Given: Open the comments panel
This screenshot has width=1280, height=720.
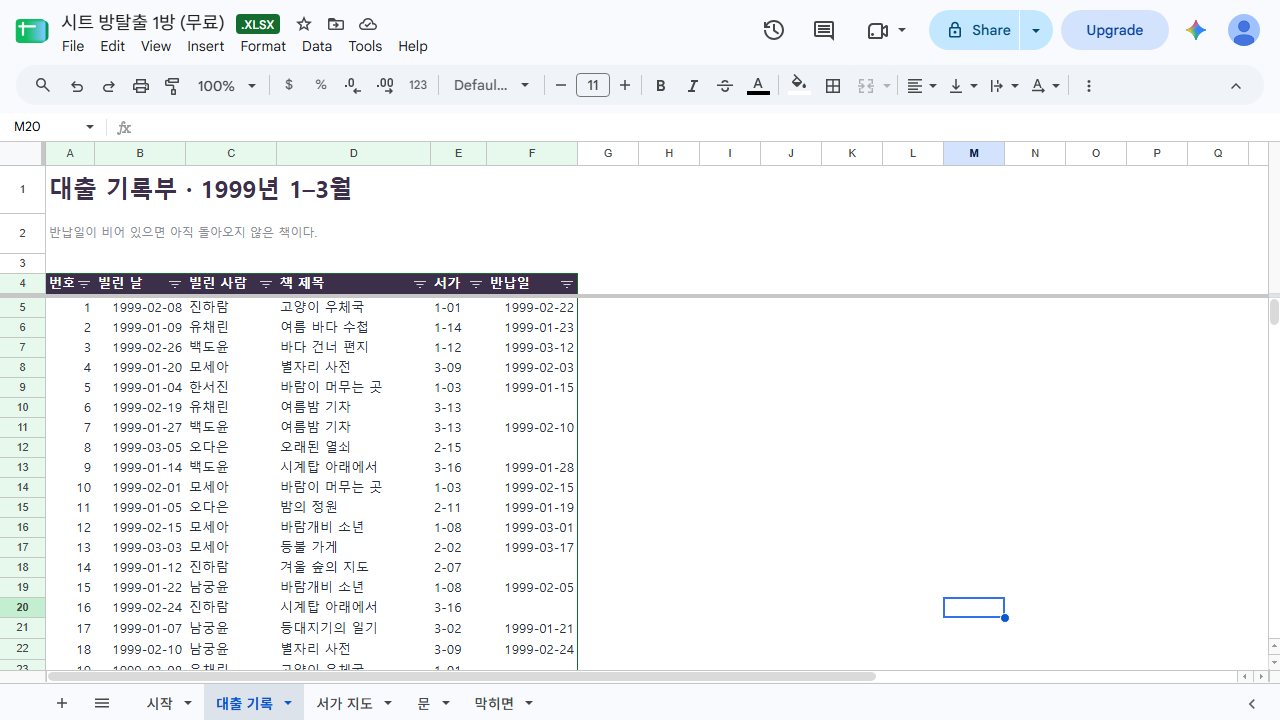Looking at the screenshot, I should click(824, 30).
